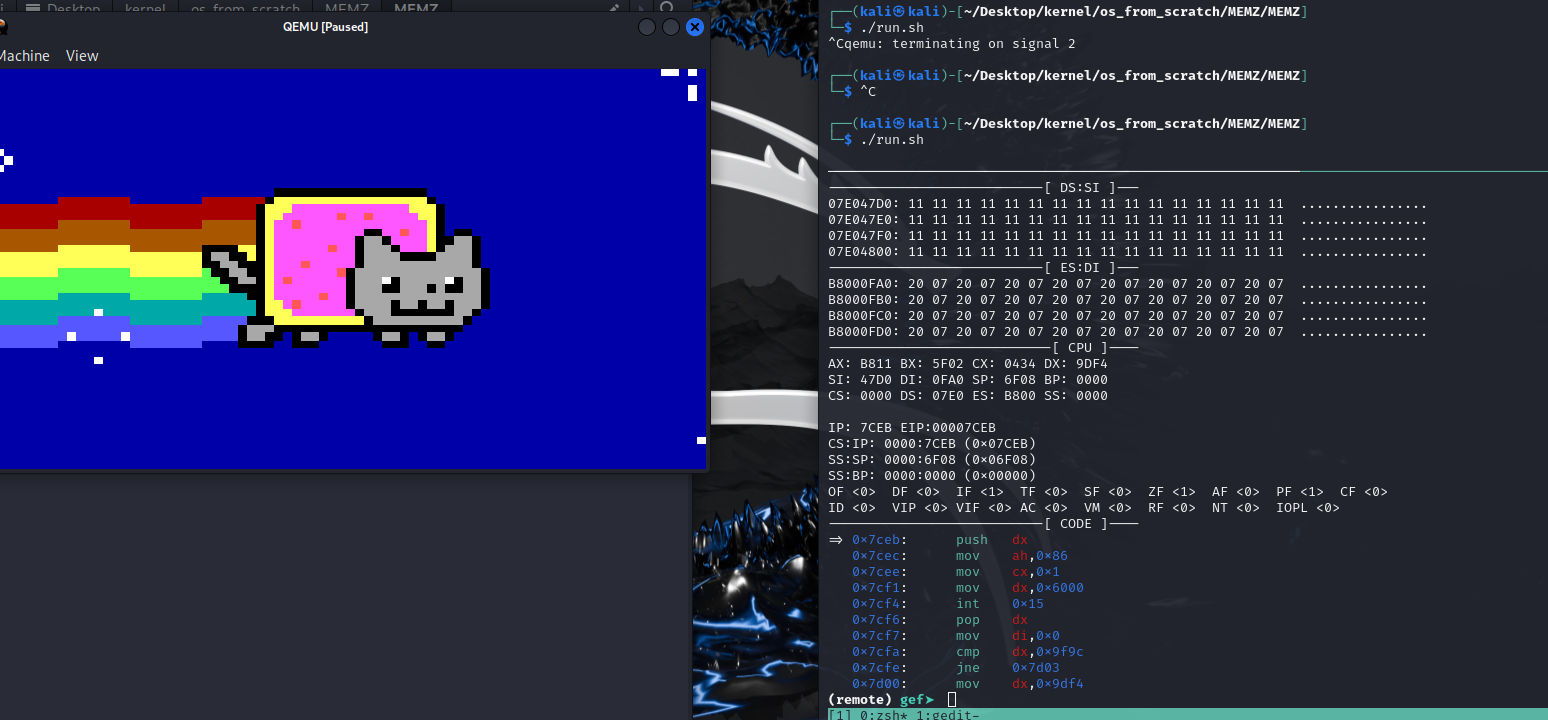1548x720 pixels.
Task: Click the CS:IP: 0000:7CEB line
Action: 932,444
